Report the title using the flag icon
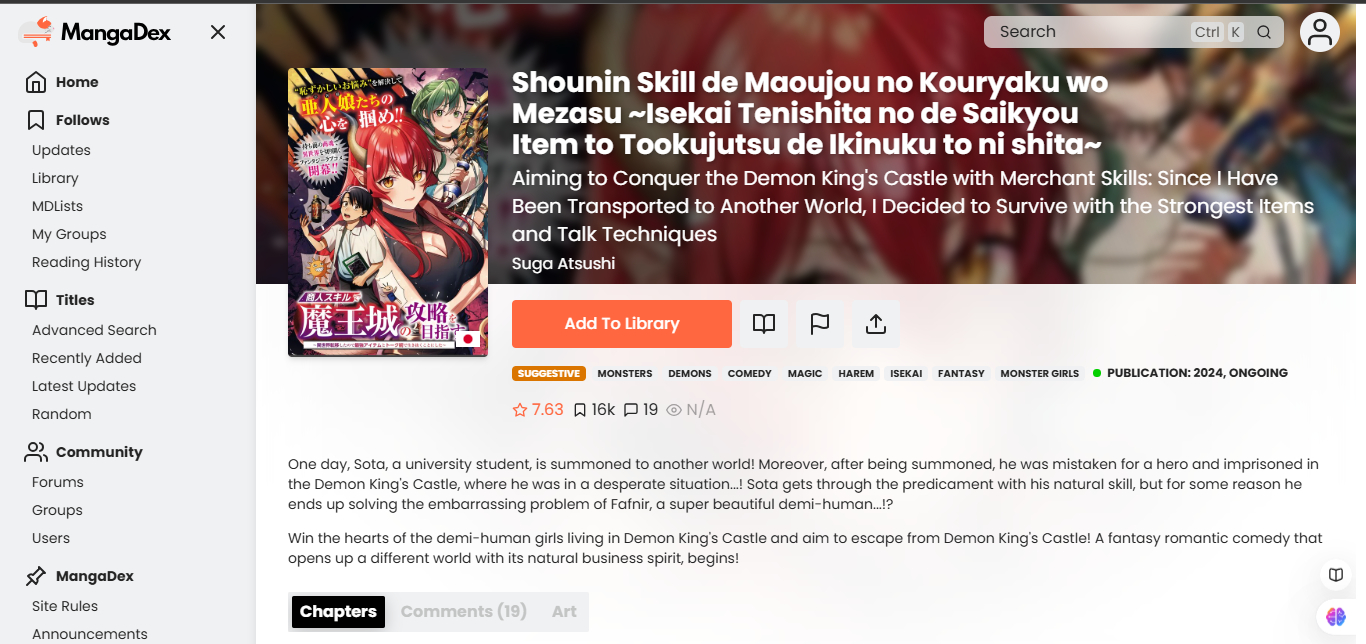This screenshot has width=1366, height=644. point(820,324)
